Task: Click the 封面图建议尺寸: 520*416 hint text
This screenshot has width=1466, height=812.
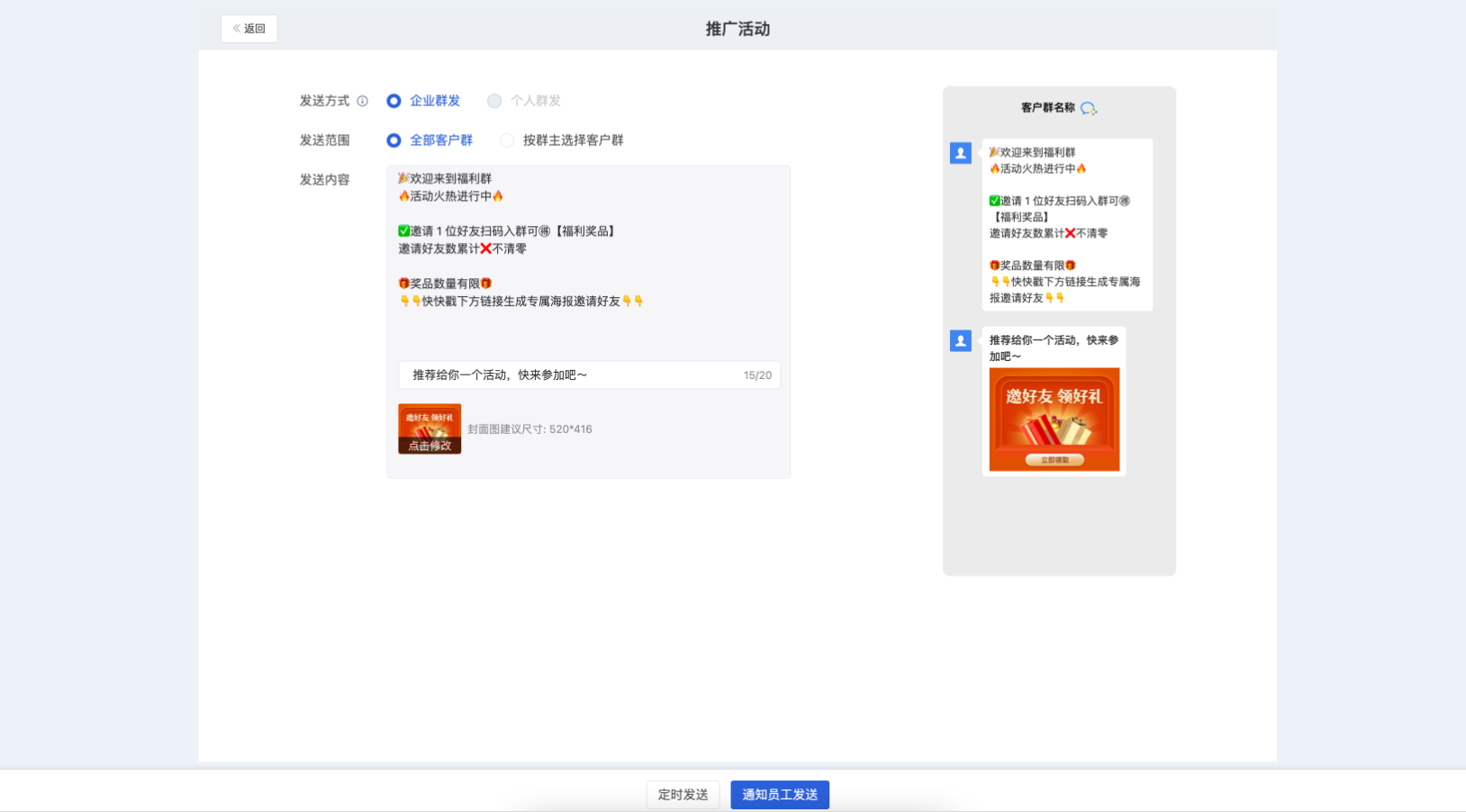Action: coord(529,429)
